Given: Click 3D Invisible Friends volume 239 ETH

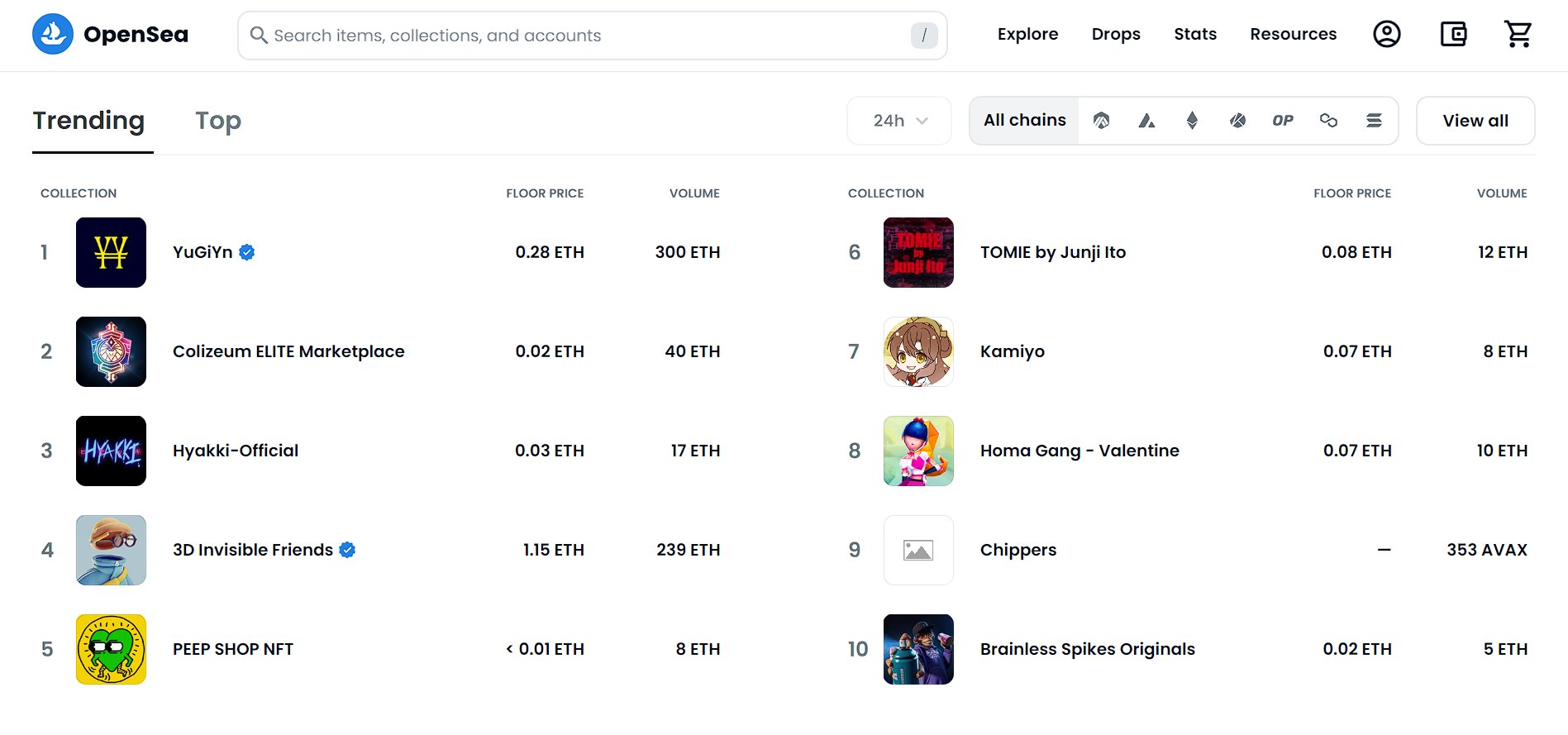Looking at the screenshot, I should pyautogui.click(x=689, y=550).
